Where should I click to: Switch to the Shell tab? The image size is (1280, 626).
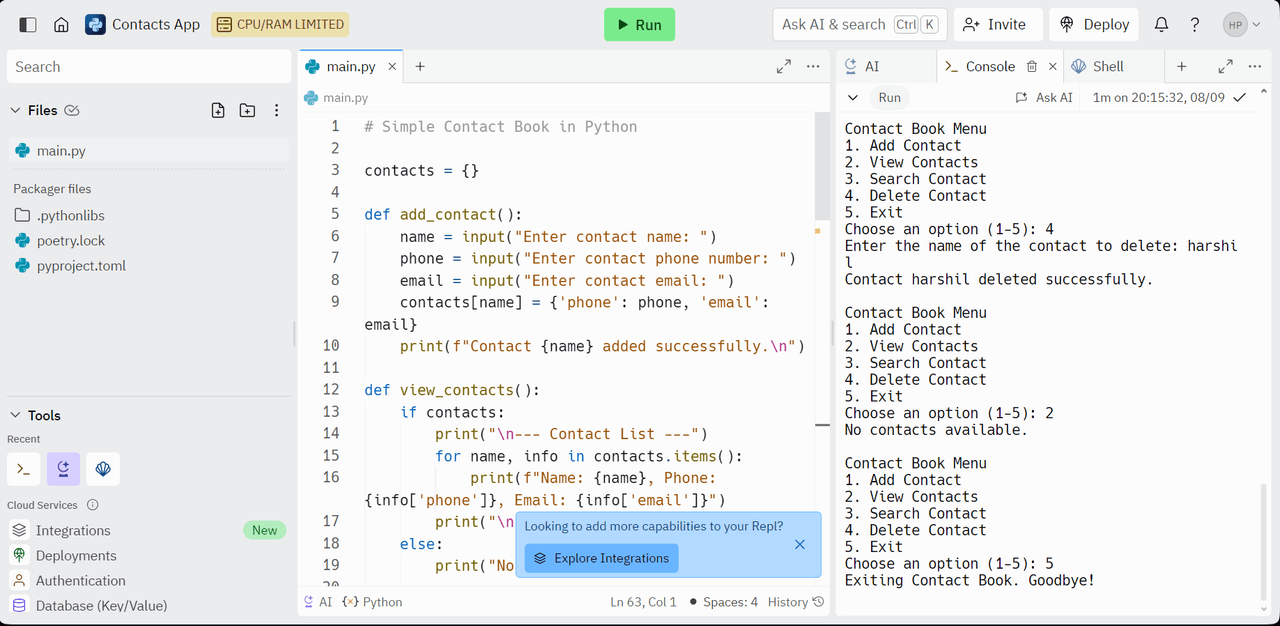(x=1098, y=66)
